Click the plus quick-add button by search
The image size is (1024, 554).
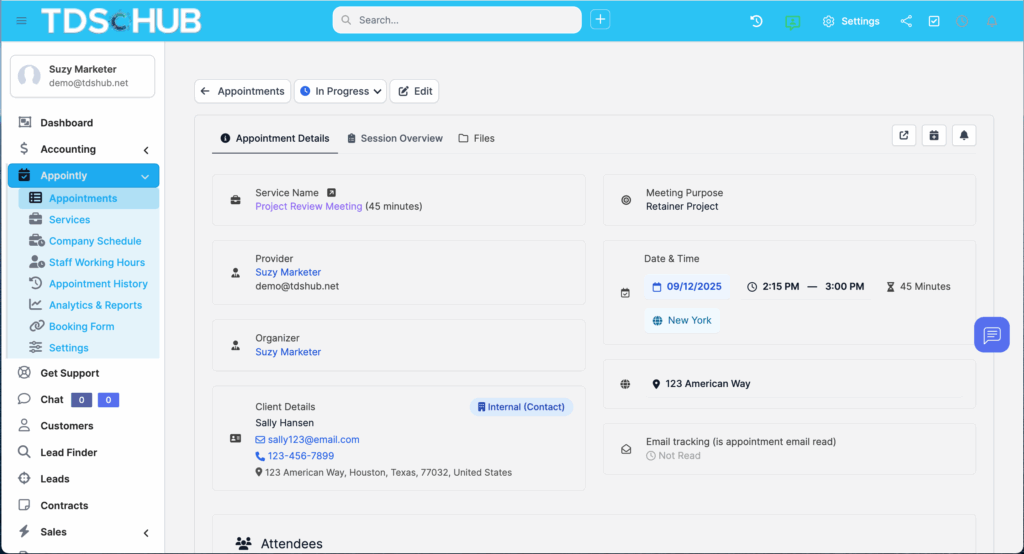click(x=600, y=20)
